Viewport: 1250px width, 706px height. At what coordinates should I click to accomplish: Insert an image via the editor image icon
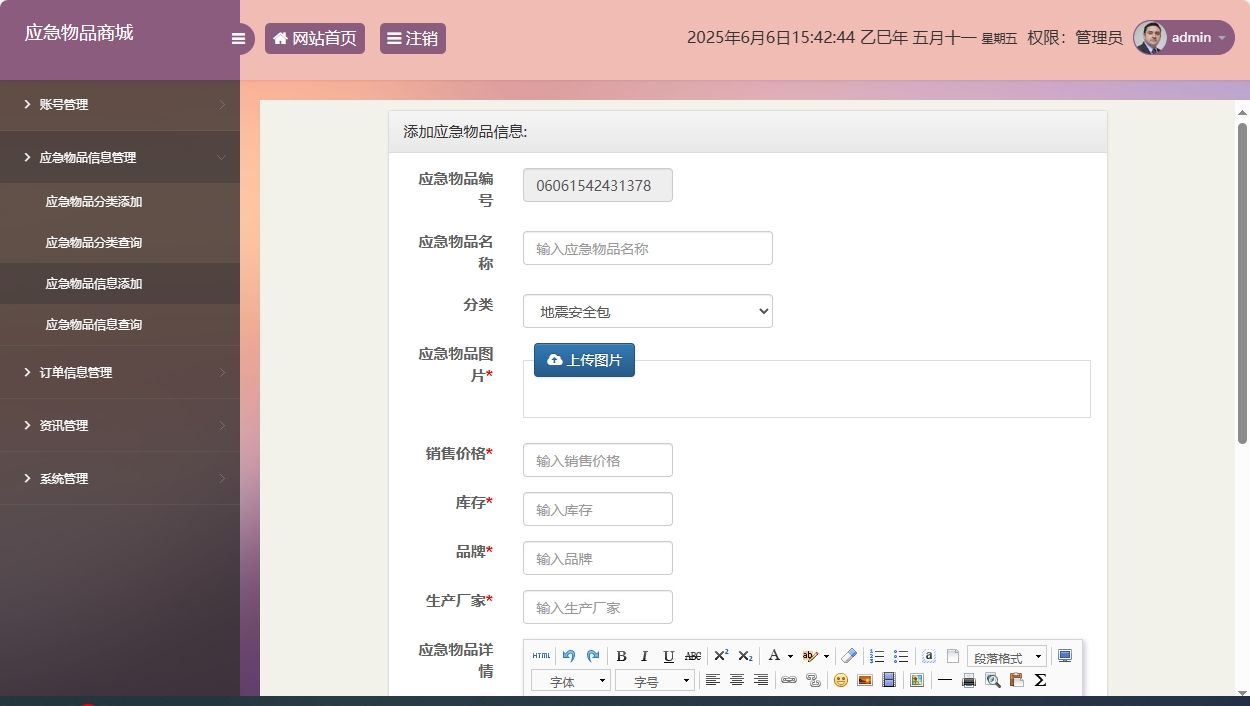pos(864,681)
